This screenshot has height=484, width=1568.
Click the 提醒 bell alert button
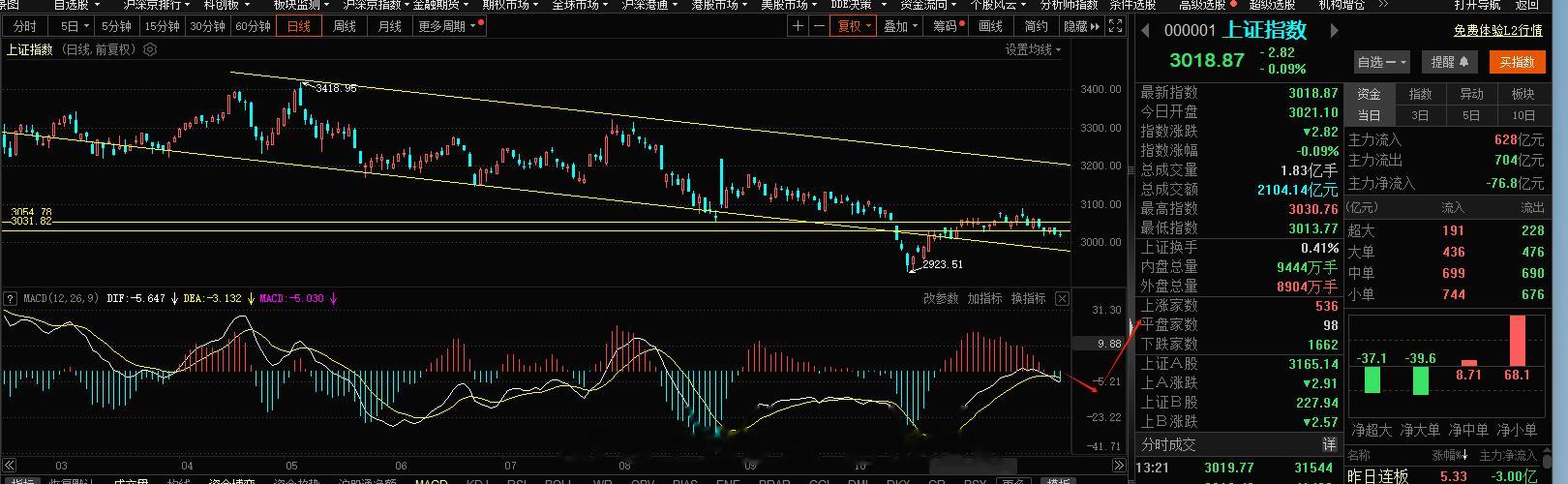tap(1450, 62)
